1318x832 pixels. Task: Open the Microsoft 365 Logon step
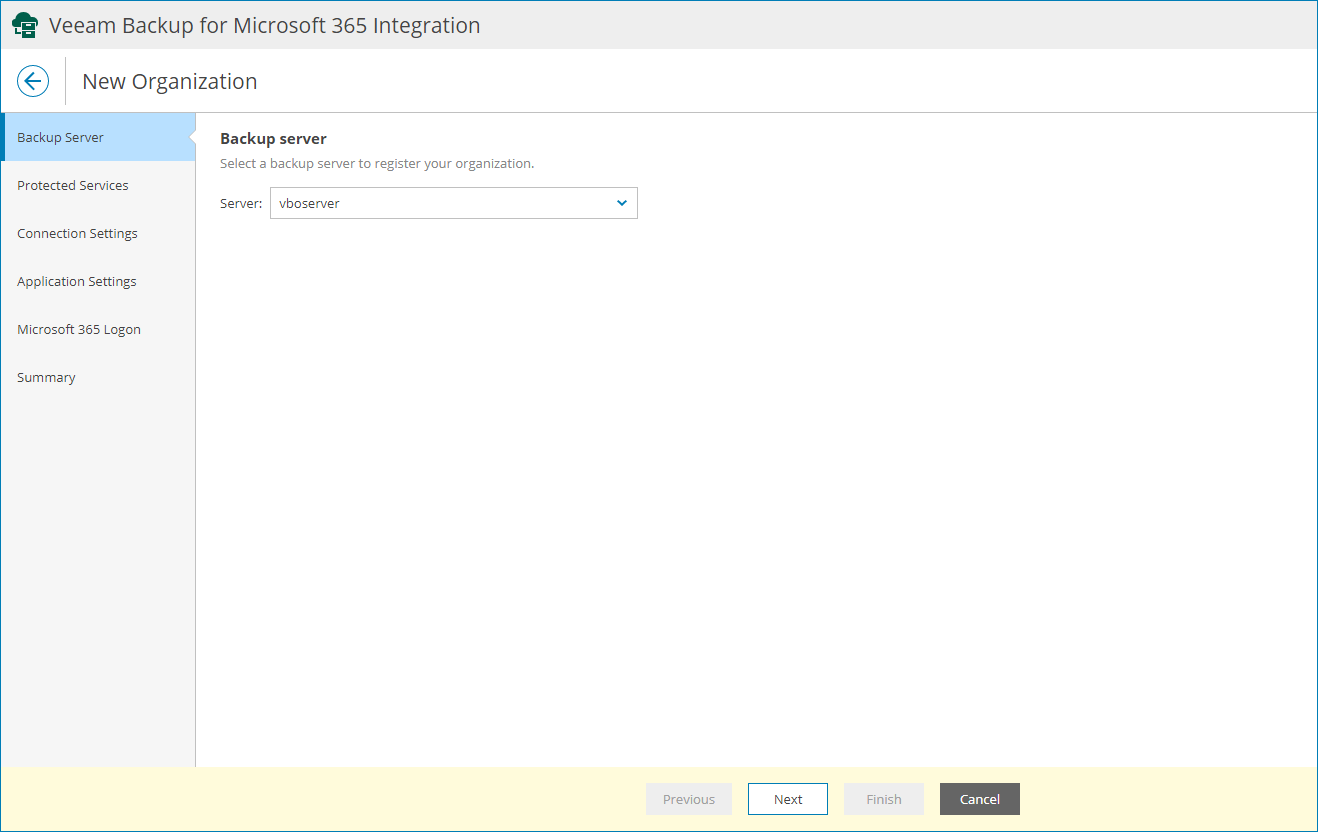click(98, 329)
